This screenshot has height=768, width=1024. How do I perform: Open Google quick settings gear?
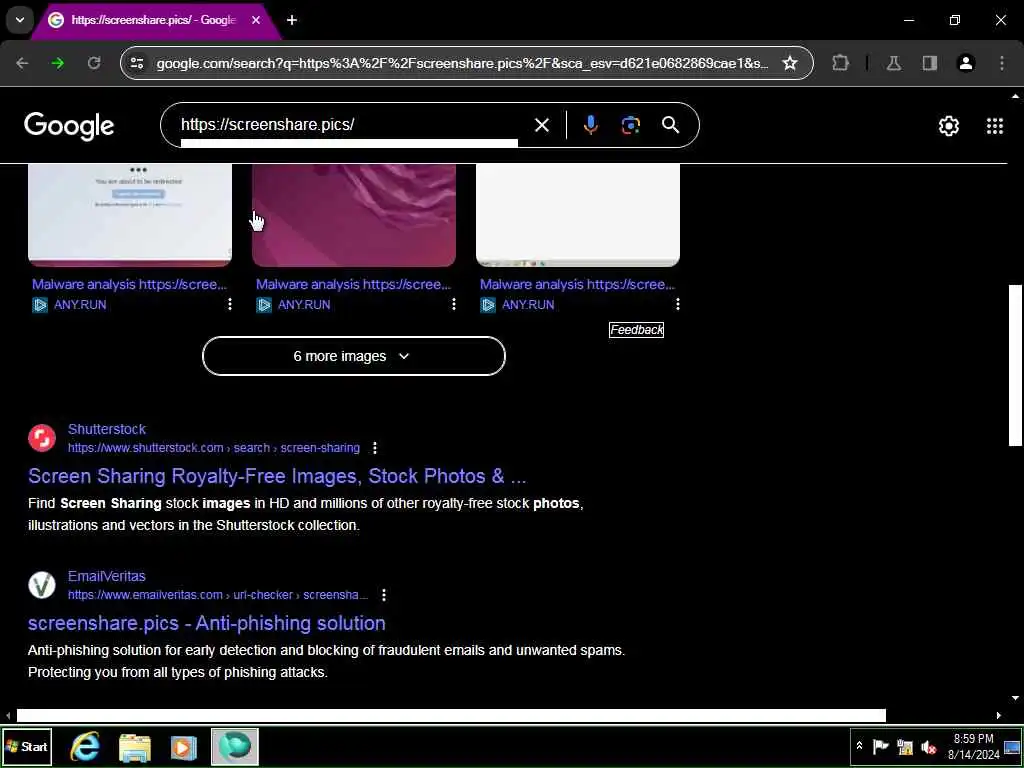pyautogui.click(x=949, y=125)
